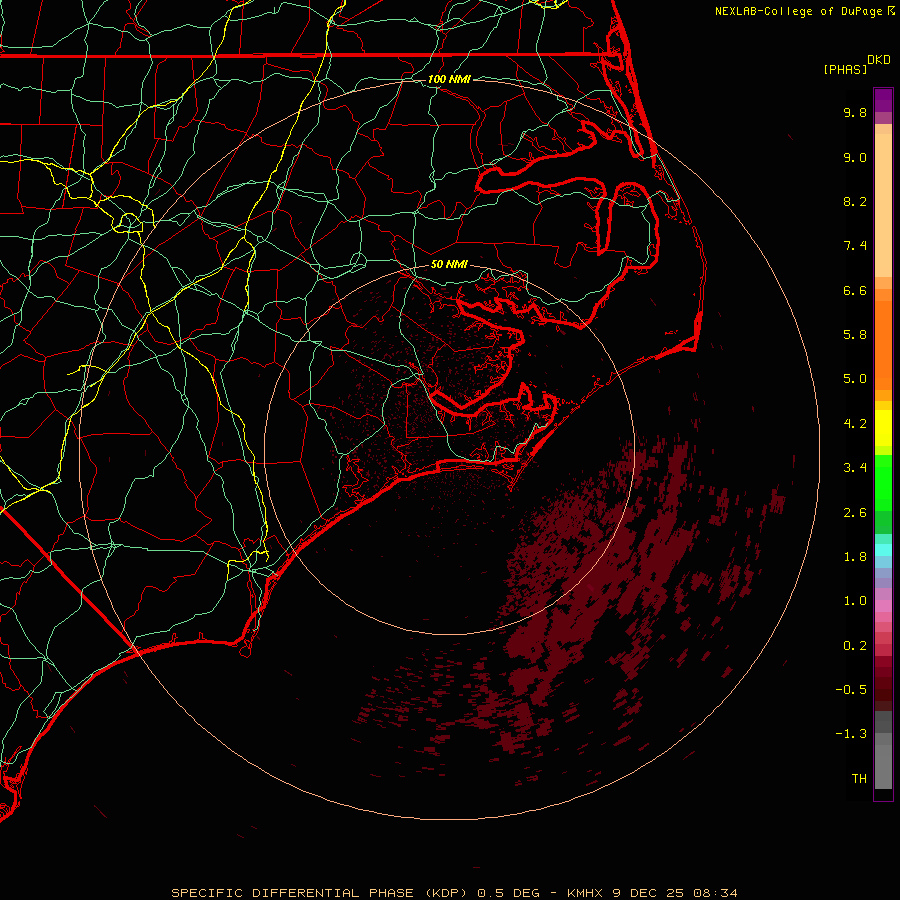
Task: Click the 0.5 DEG elevation text in footer
Action: pos(509,893)
